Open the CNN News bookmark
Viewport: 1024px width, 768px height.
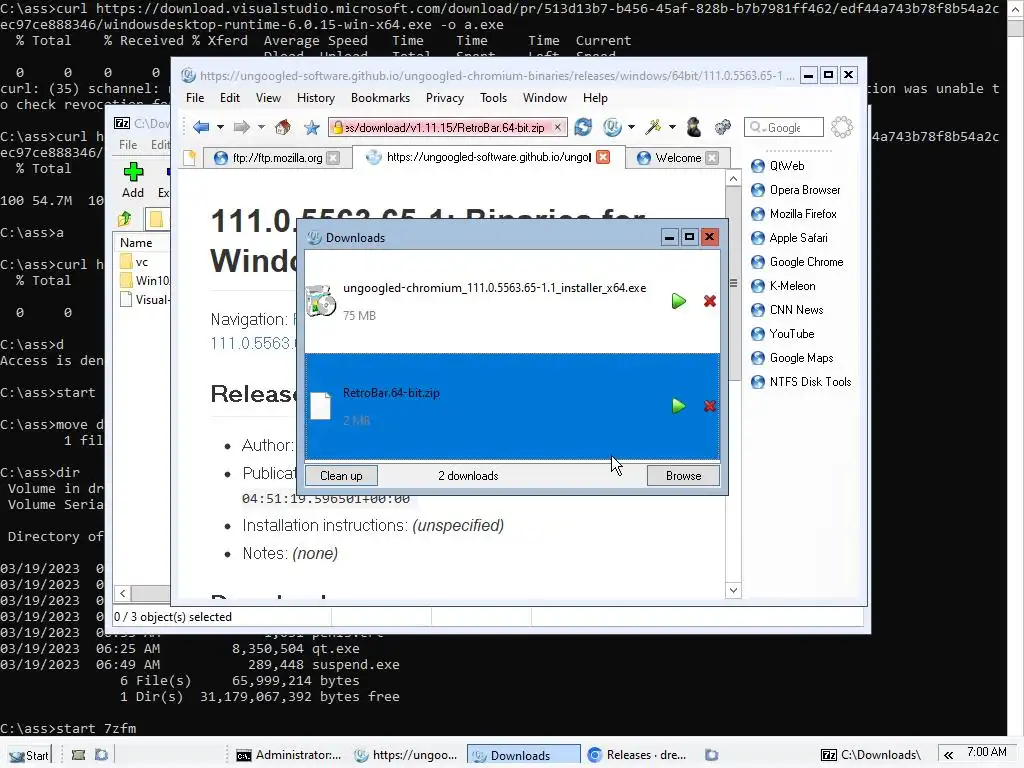(x=796, y=310)
